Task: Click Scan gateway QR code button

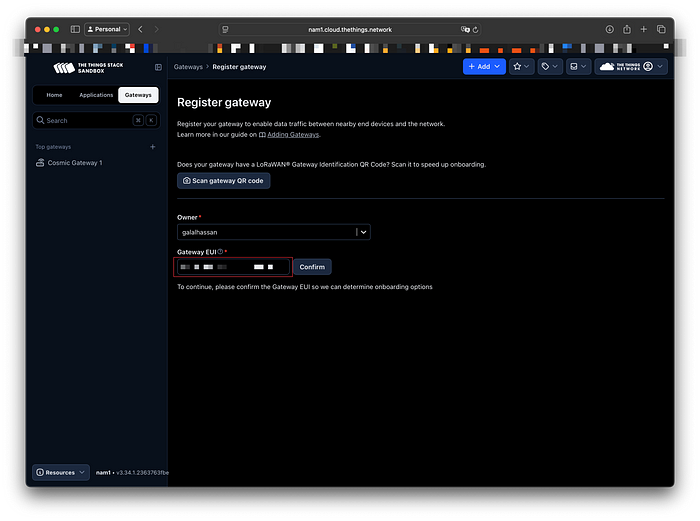Action: pyautogui.click(x=224, y=181)
